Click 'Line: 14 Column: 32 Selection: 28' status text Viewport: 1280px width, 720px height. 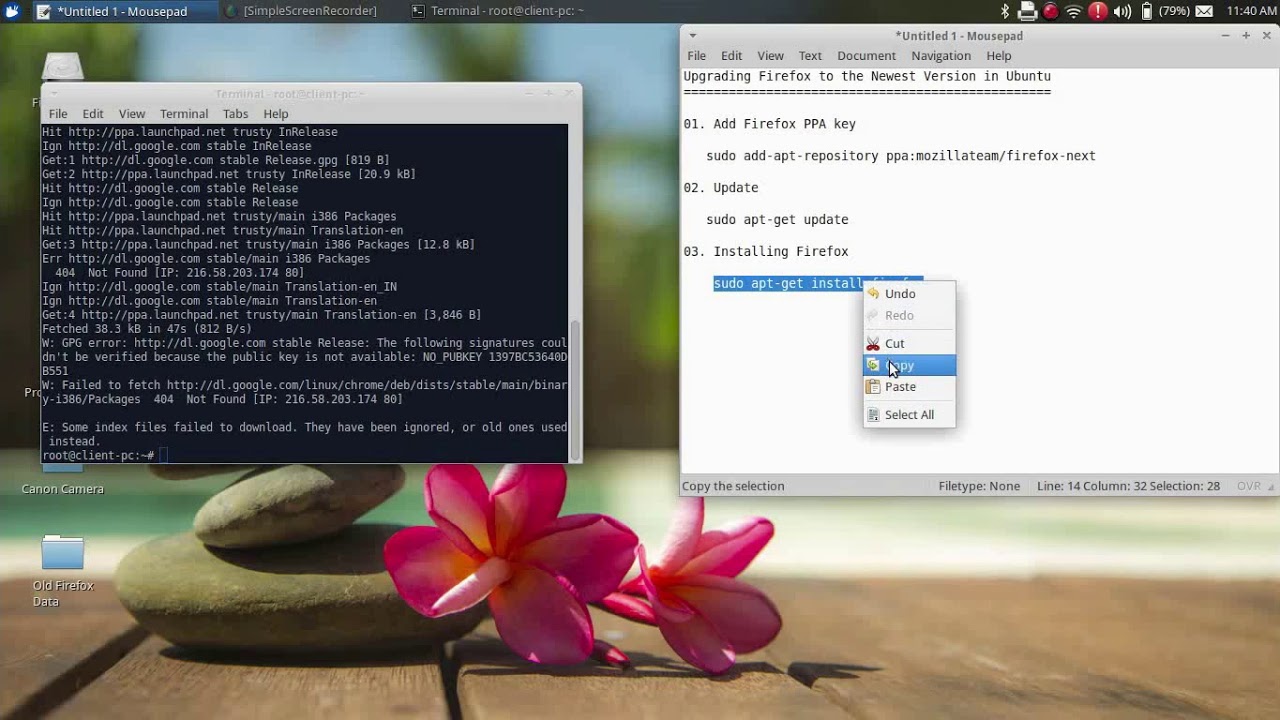(1128, 486)
